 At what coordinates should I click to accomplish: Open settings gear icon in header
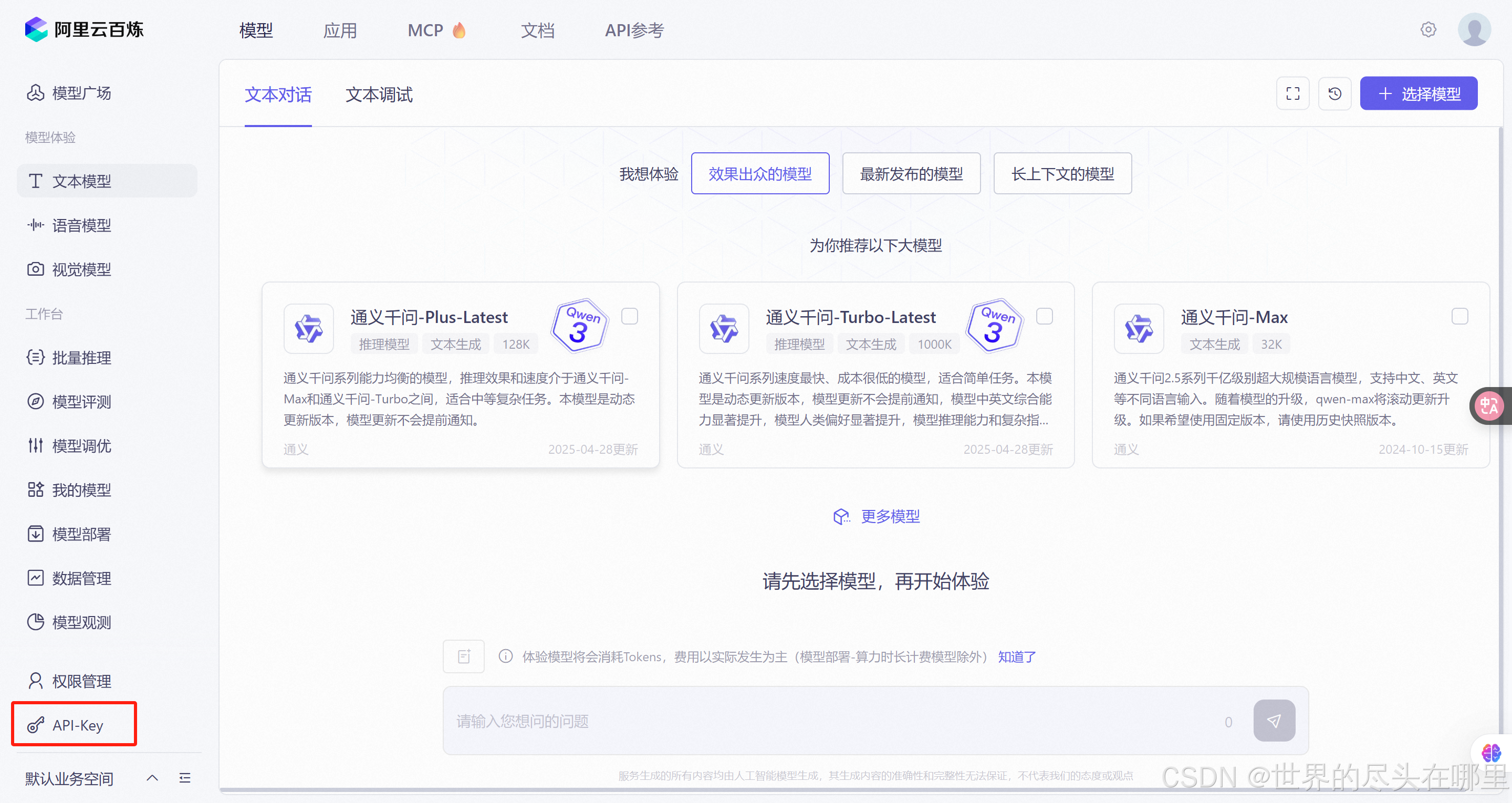click(x=1428, y=29)
